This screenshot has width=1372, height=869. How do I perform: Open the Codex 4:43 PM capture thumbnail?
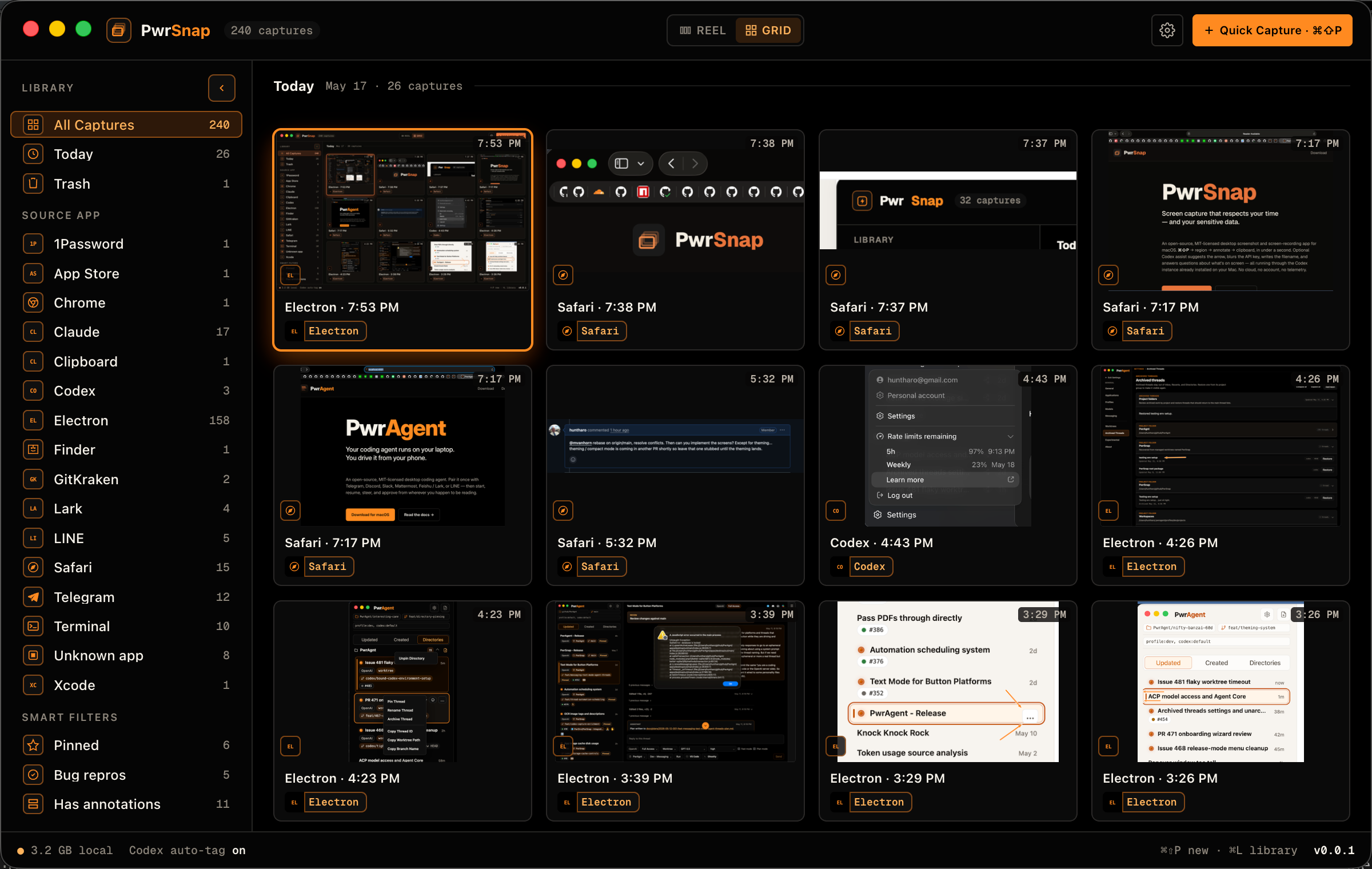click(x=948, y=447)
